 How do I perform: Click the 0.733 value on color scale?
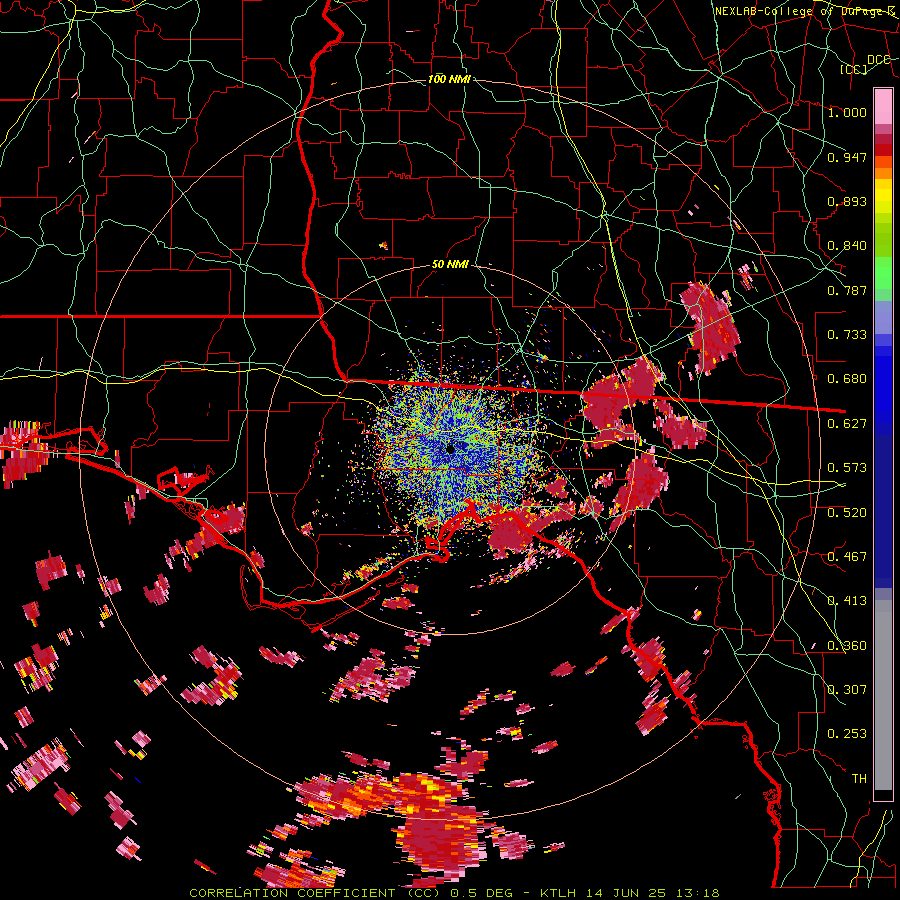pos(847,335)
